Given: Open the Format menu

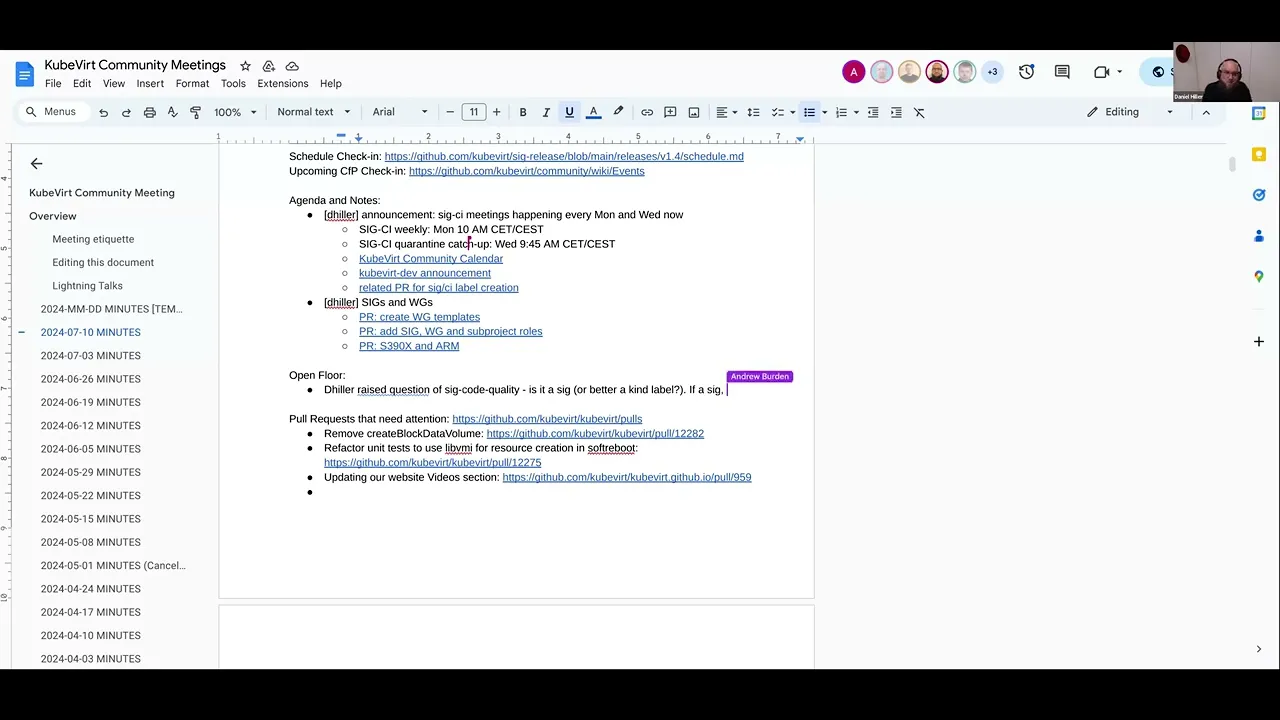Looking at the screenshot, I should (x=192, y=84).
